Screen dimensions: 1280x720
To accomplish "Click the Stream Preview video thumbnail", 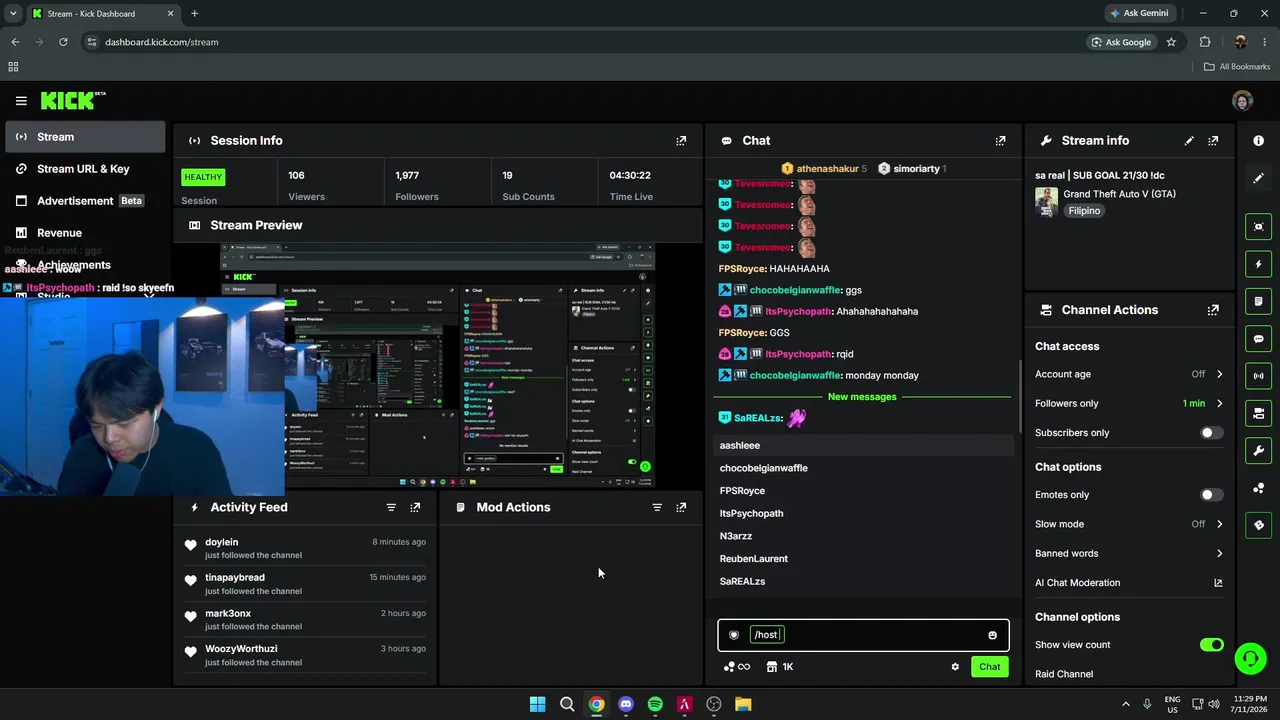I will tap(437, 366).
